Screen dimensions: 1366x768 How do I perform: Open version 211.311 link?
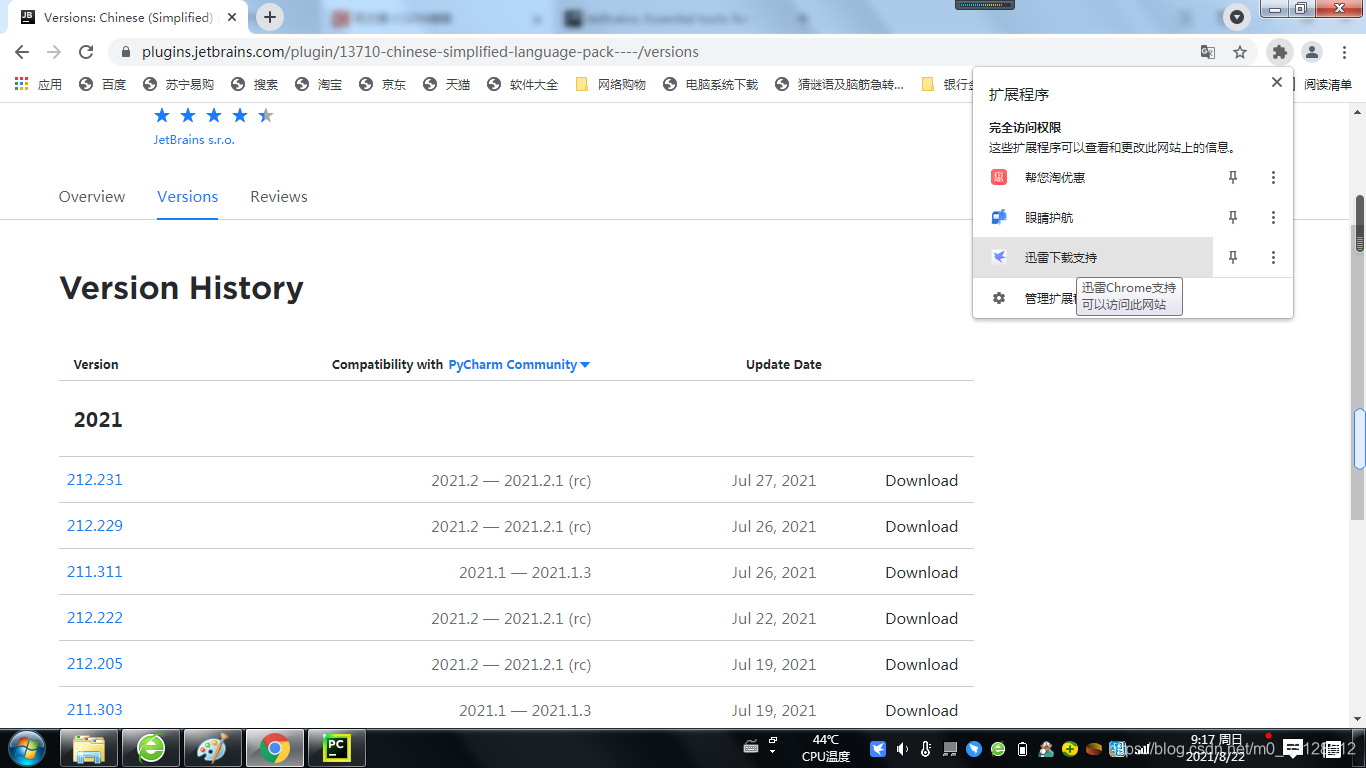click(x=95, y=572)
